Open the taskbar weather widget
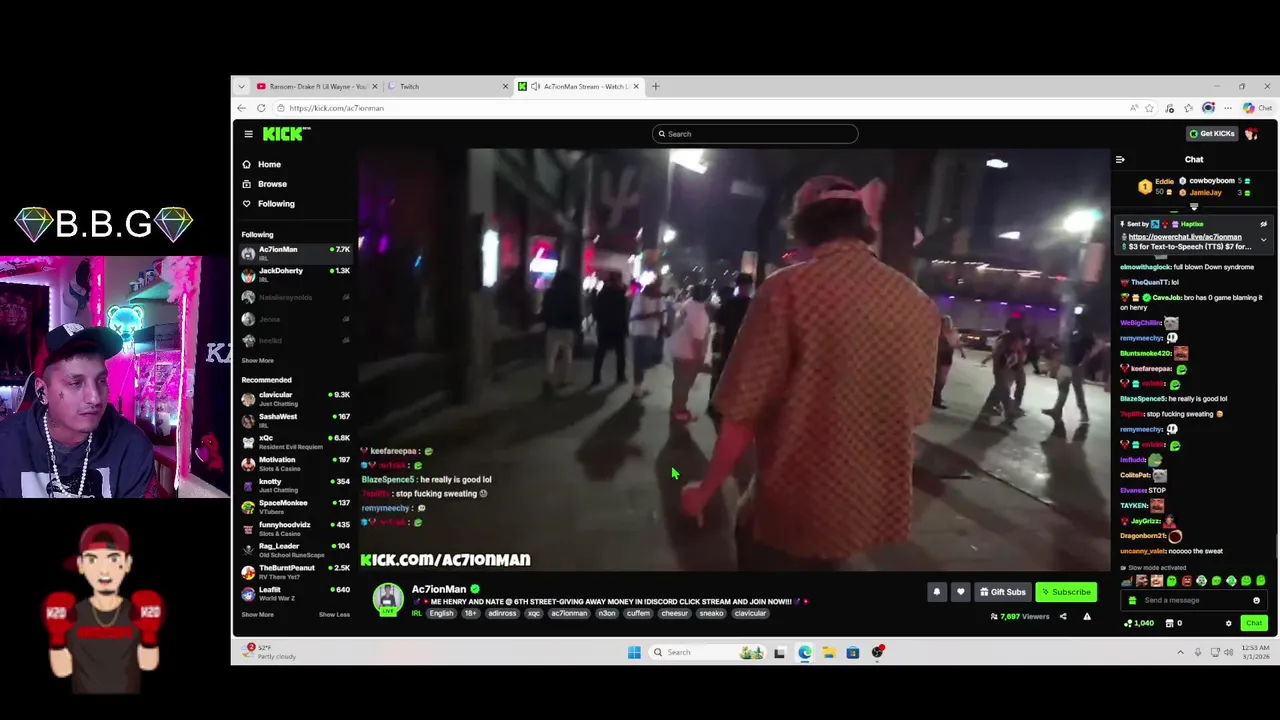1280x720 pixels. (x=270, y=652)
